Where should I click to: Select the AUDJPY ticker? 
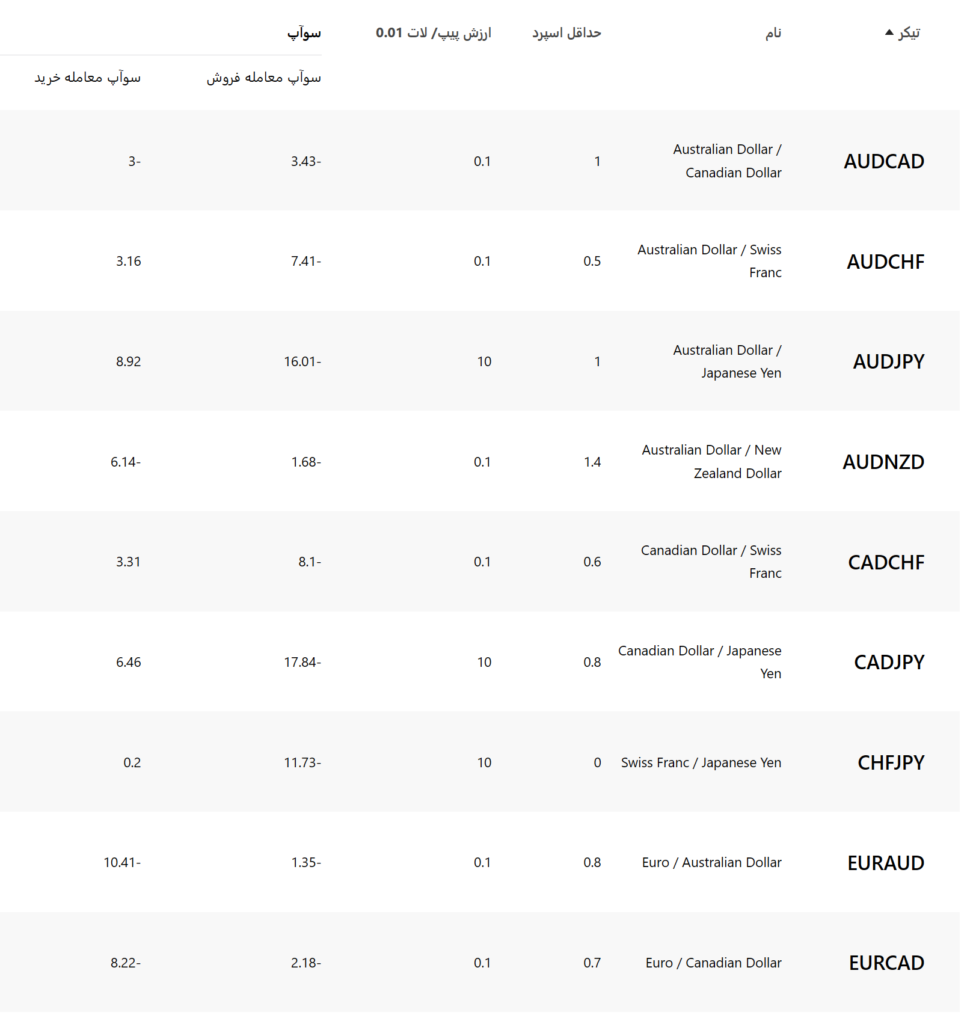pyautogui.click(x=888, y=362)
